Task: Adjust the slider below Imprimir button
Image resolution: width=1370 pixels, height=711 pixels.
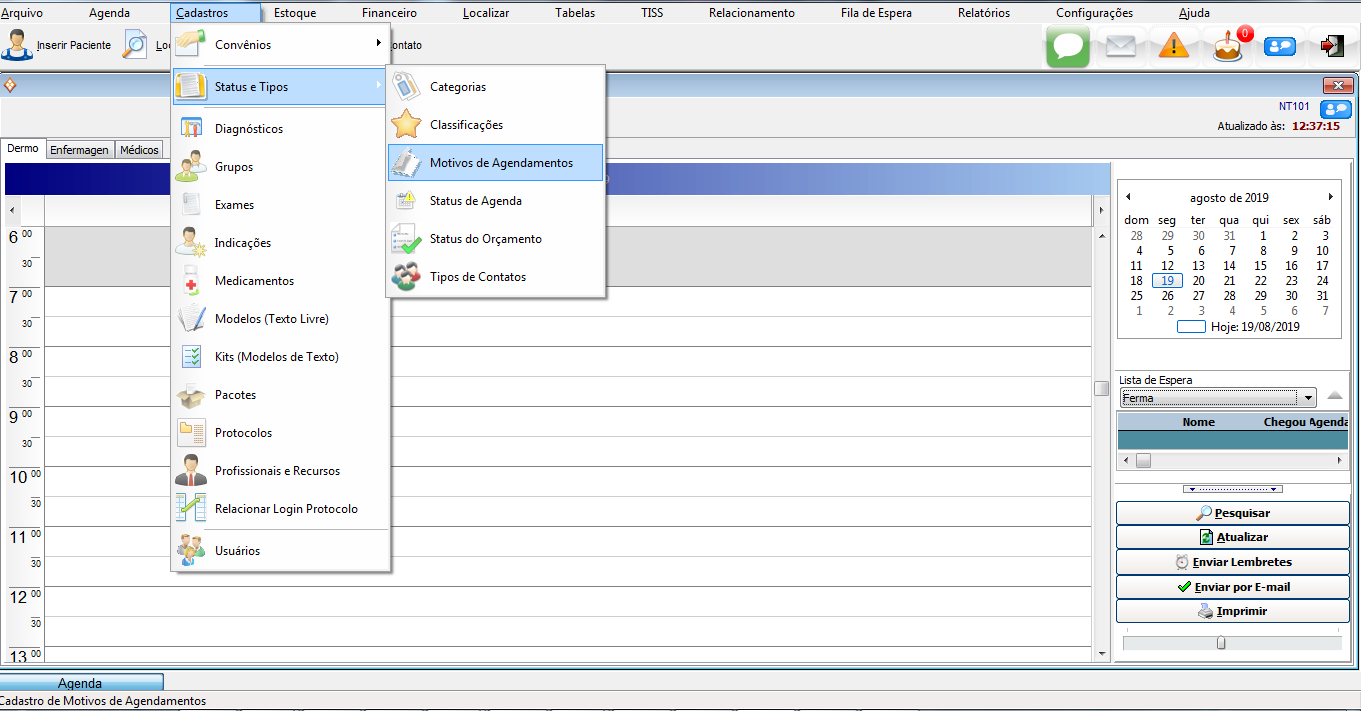Action: tap(1221, 643)
